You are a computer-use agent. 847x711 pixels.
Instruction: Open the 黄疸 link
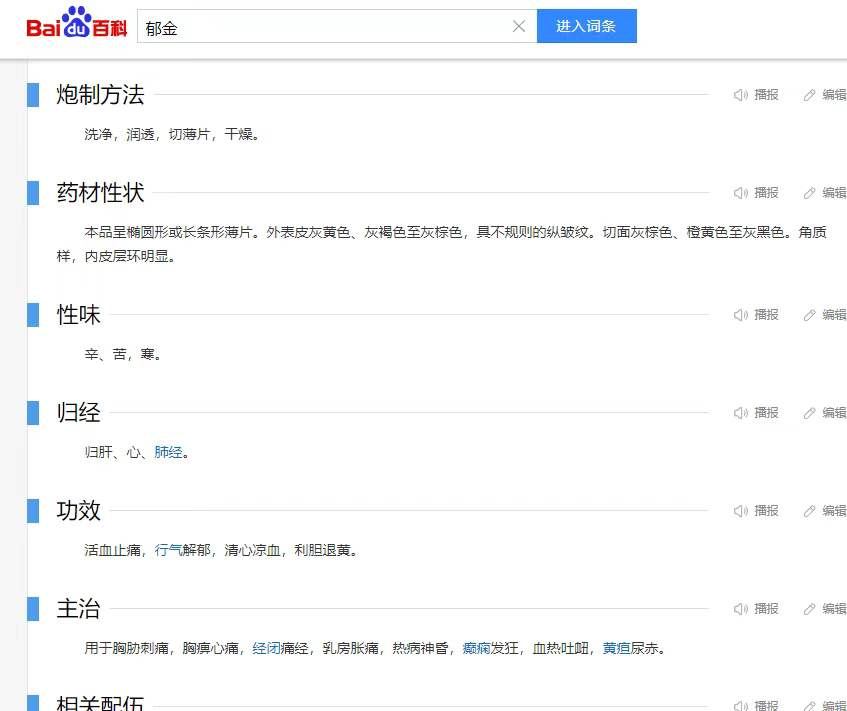pos(616,648)
